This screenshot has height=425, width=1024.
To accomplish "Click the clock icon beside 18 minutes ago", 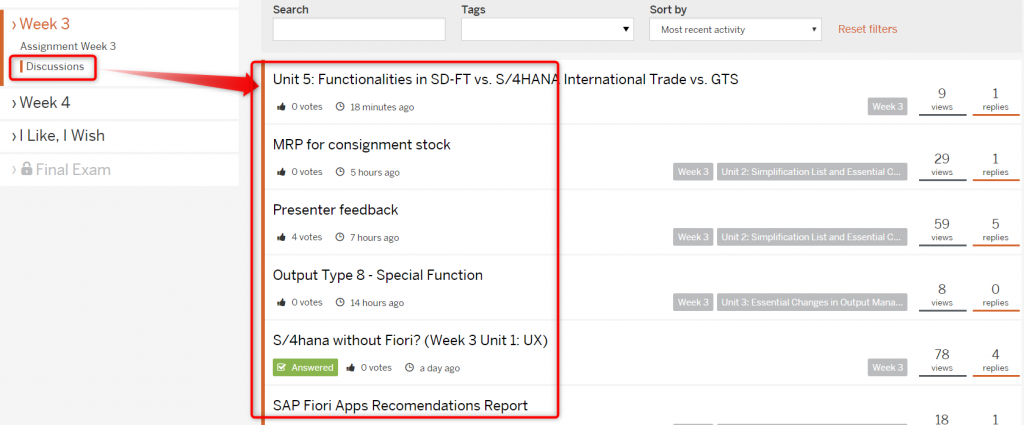I will [340, 107].
